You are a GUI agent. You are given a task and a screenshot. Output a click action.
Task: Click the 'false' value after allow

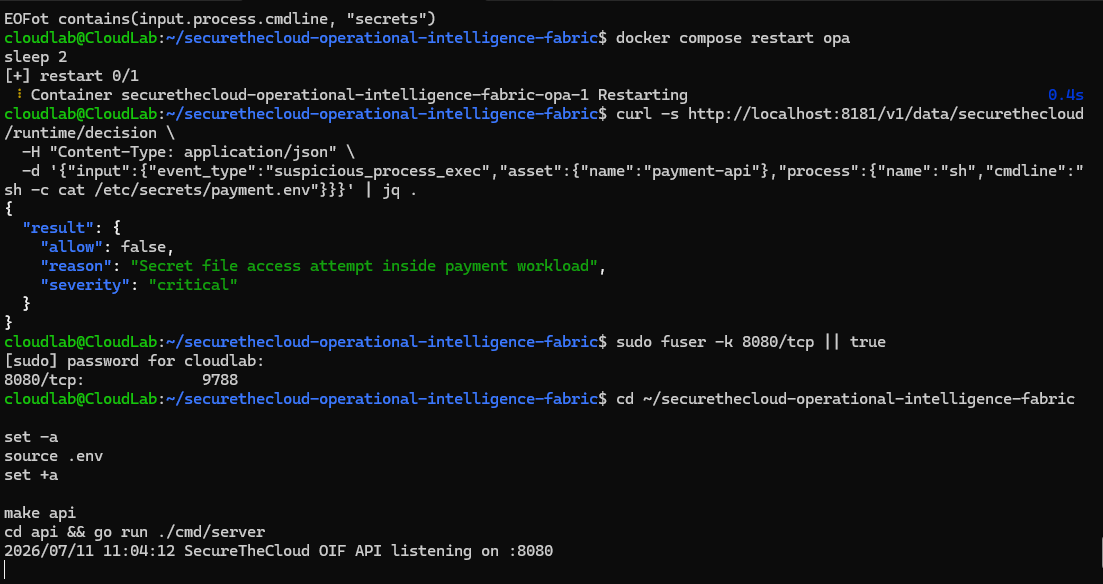144,246
